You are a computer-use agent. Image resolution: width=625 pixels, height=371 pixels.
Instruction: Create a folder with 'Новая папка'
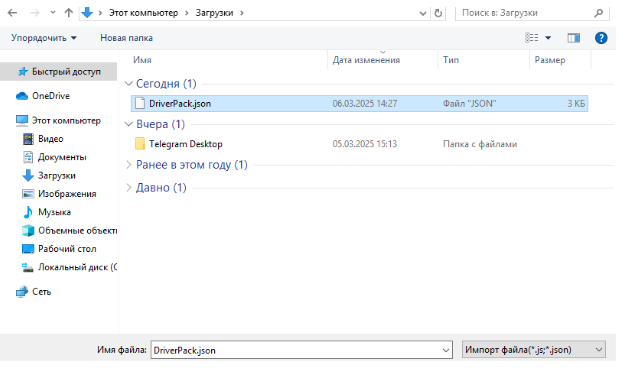tap(126, 38)
